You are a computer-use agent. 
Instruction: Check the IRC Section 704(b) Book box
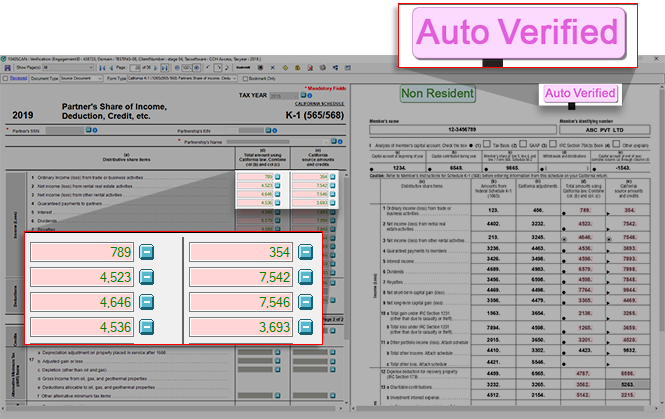[x=553, y=144]
